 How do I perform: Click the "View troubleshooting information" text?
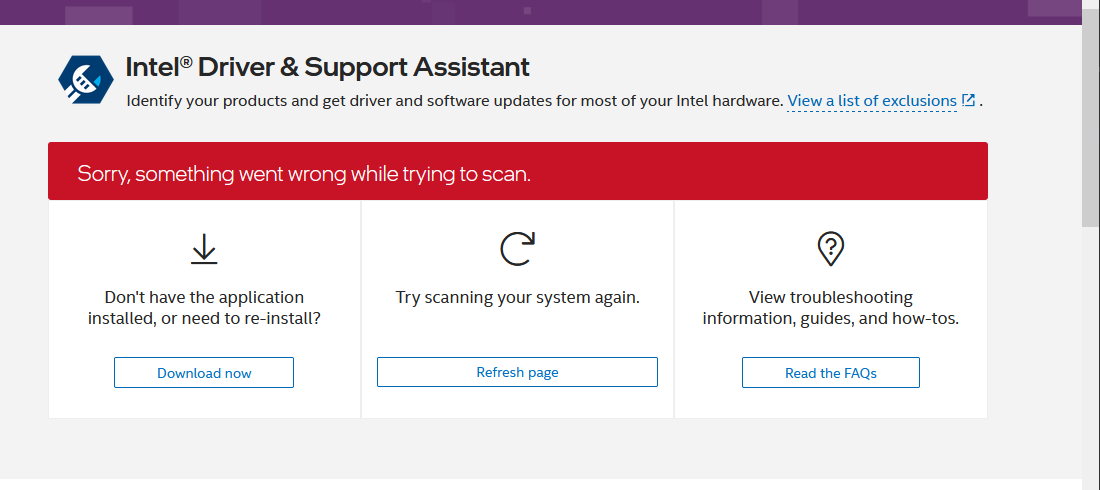830,308
